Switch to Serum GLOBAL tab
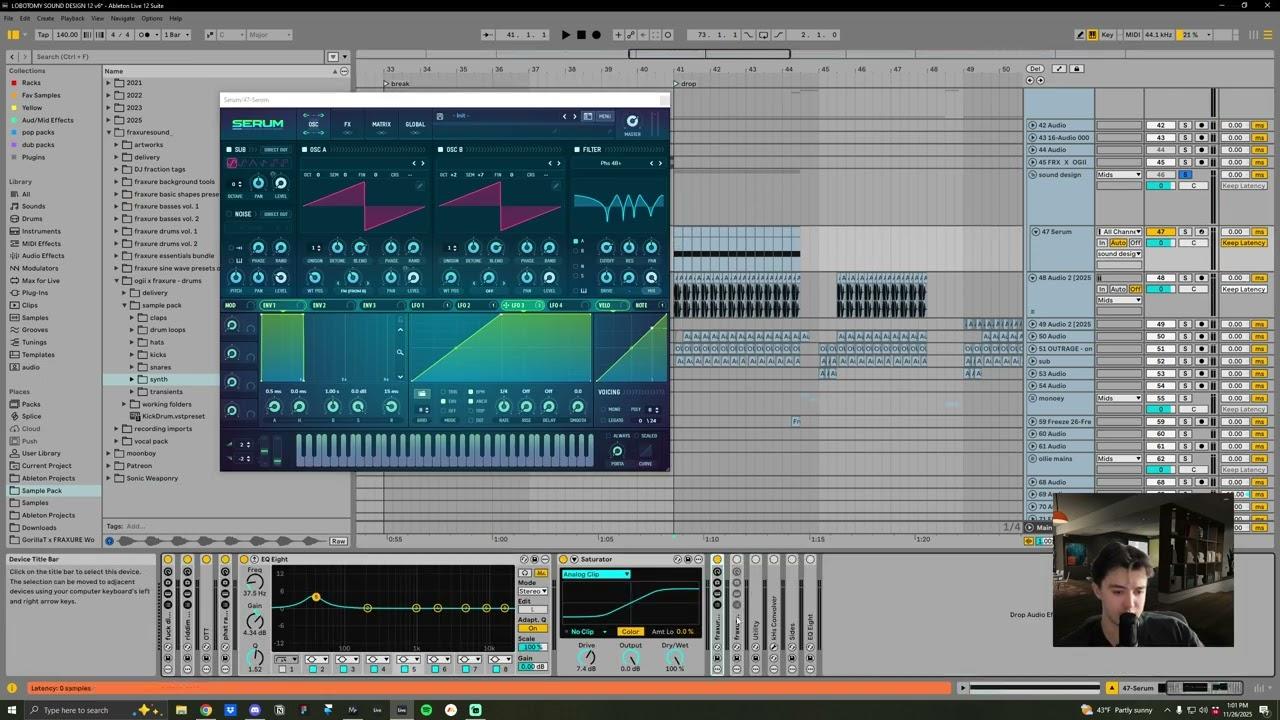 point(415,125)
